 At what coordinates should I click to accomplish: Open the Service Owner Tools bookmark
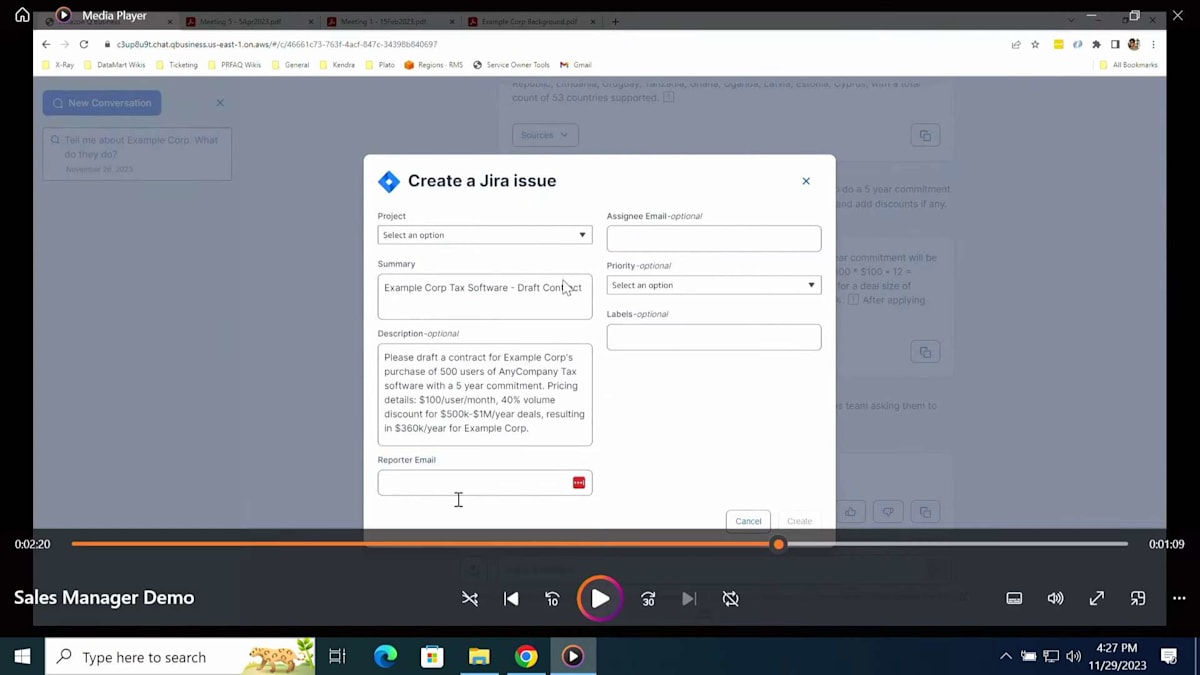[x=512, y=65]
